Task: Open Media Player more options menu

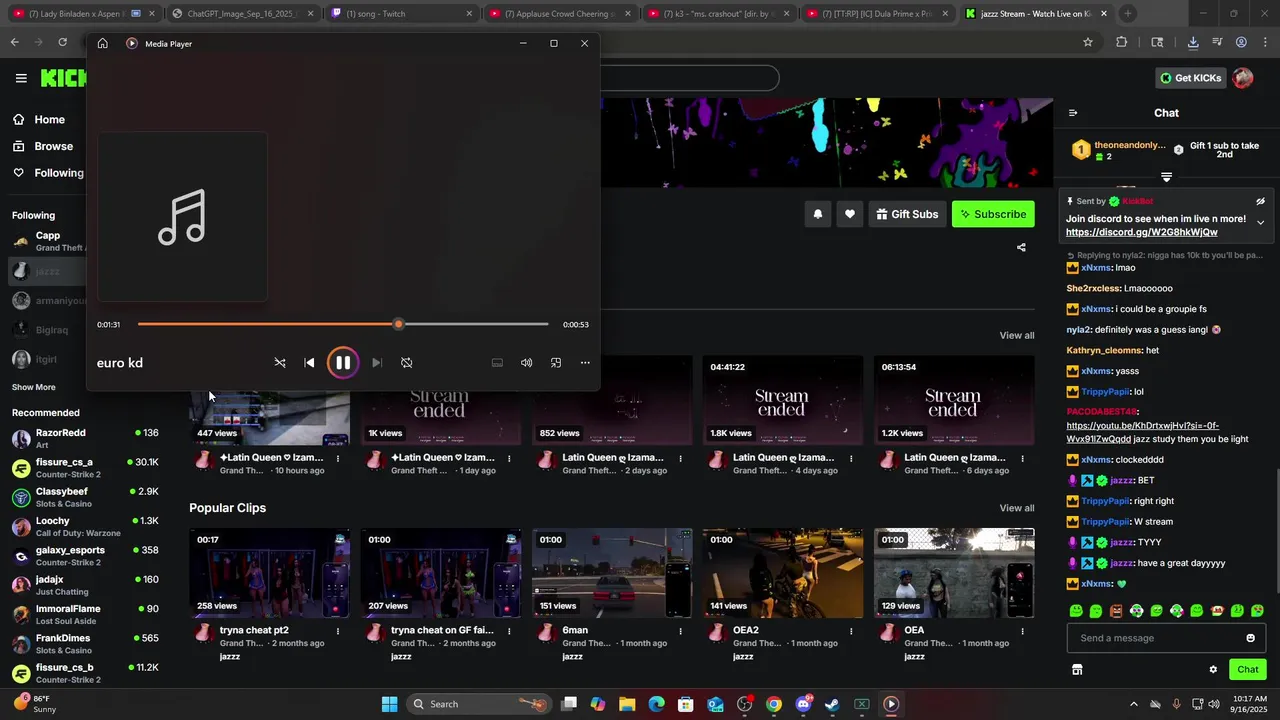Action: coord(585,363)
